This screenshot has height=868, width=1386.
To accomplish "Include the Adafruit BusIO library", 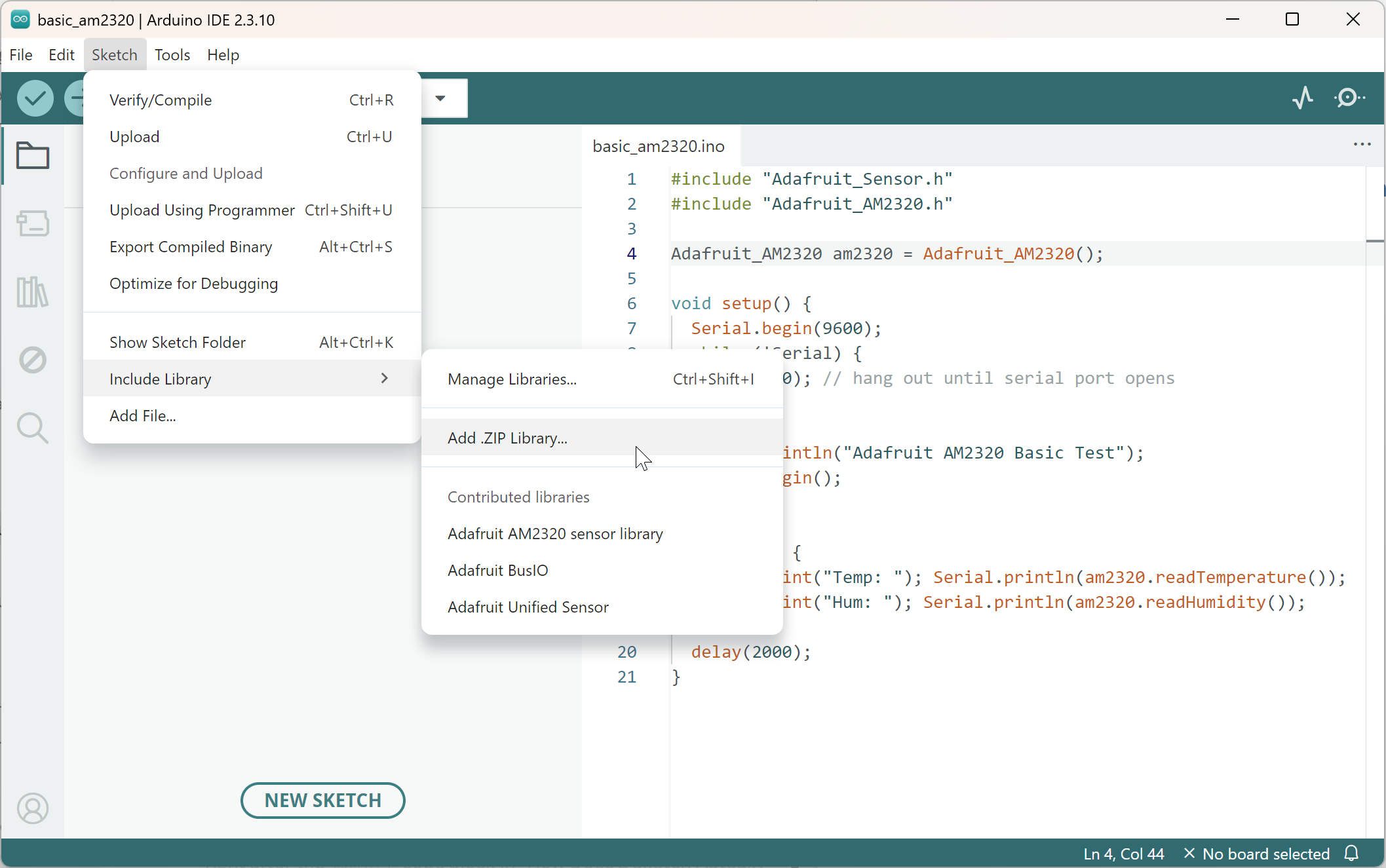I will pos(602,571).
